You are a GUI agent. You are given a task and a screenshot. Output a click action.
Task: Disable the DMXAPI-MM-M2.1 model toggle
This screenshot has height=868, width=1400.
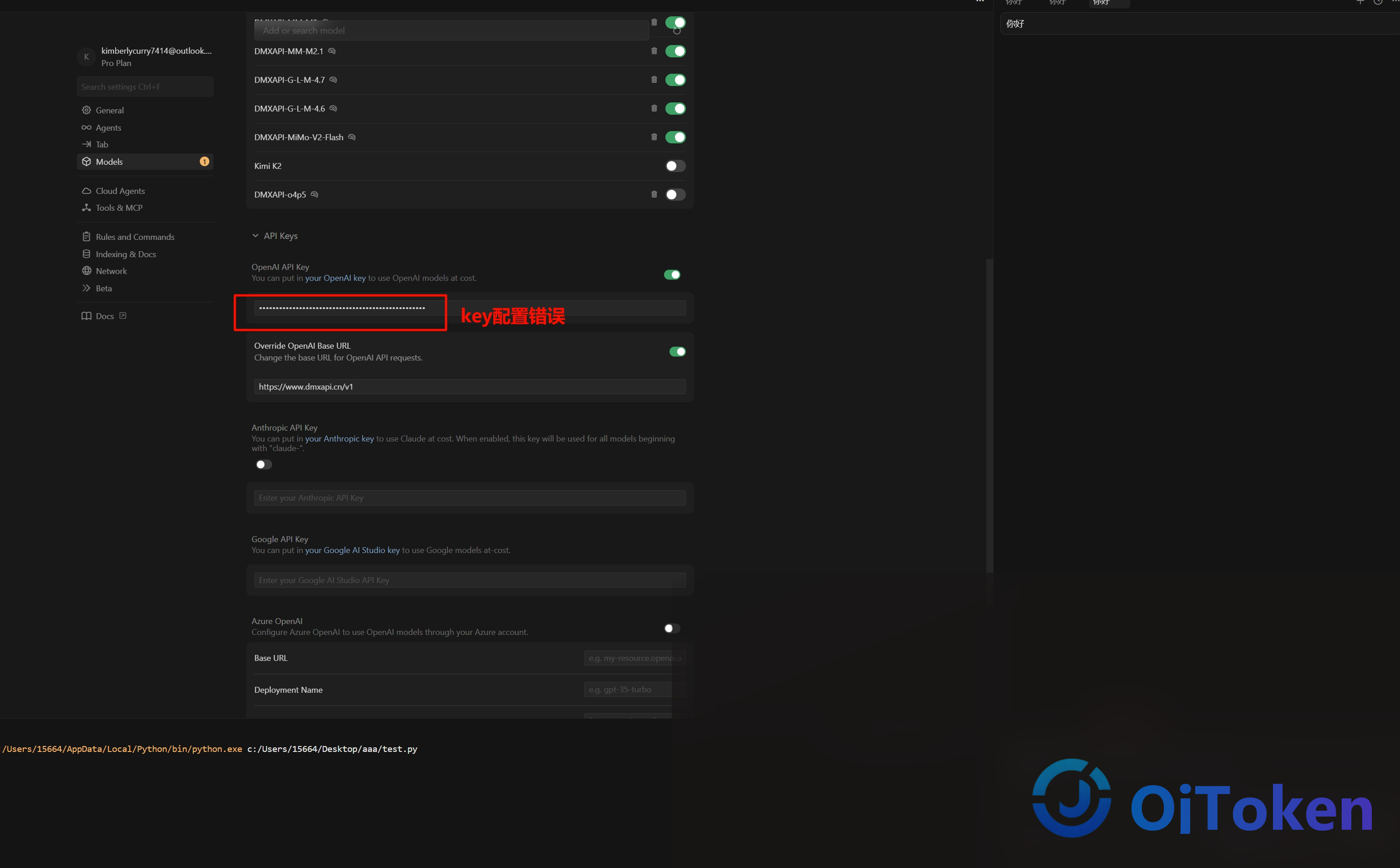675,51
